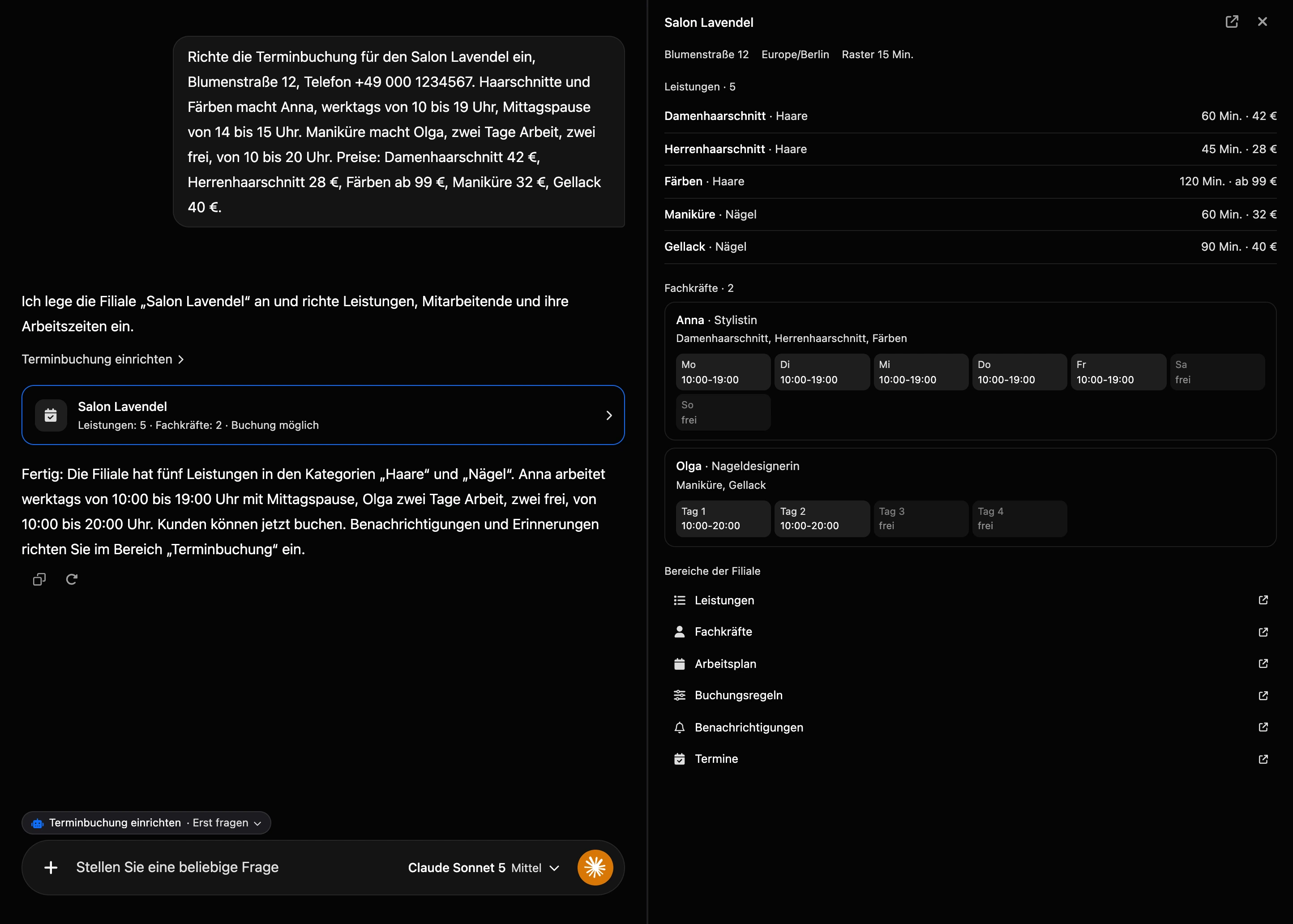Click the Fachkräfte person icon
The height and width of the screenshot is (924, 1293).
point(679,632)
